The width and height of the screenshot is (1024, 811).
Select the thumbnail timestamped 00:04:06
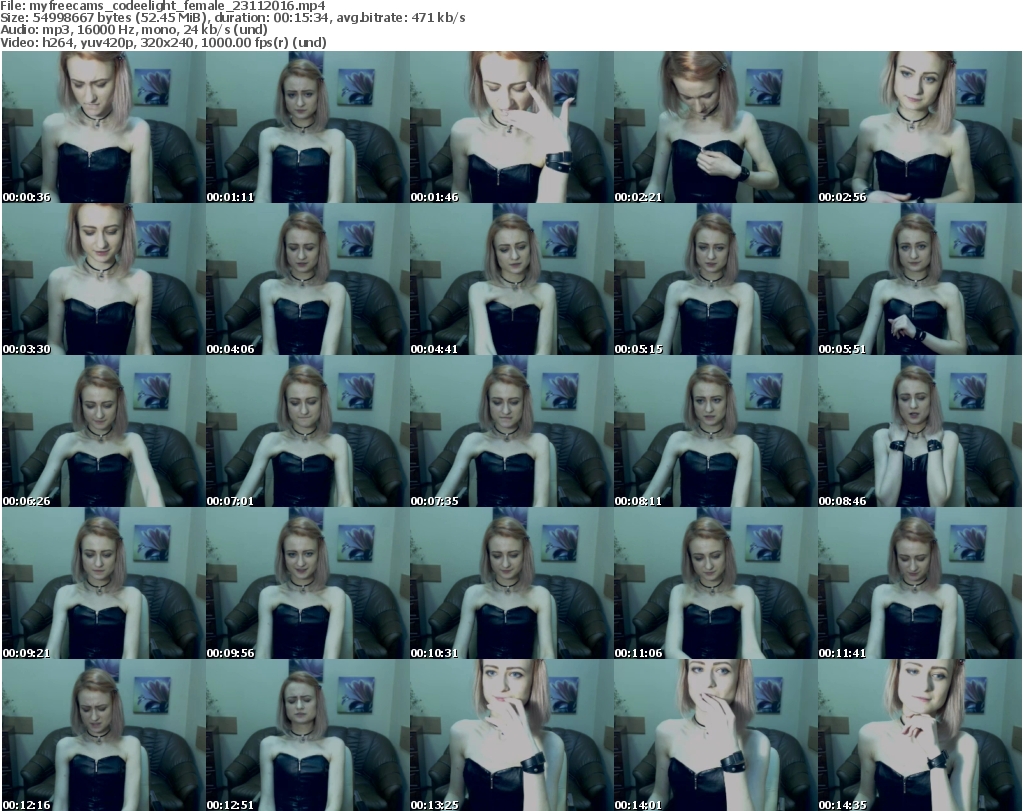(x=308, y=279)
